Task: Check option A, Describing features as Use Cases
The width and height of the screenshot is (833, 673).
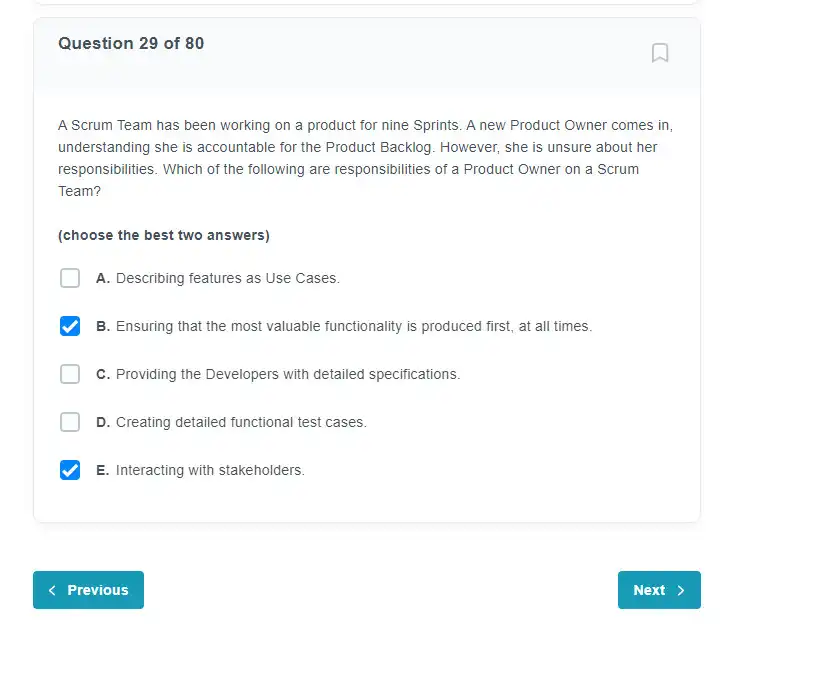Action: click(70, 278)
